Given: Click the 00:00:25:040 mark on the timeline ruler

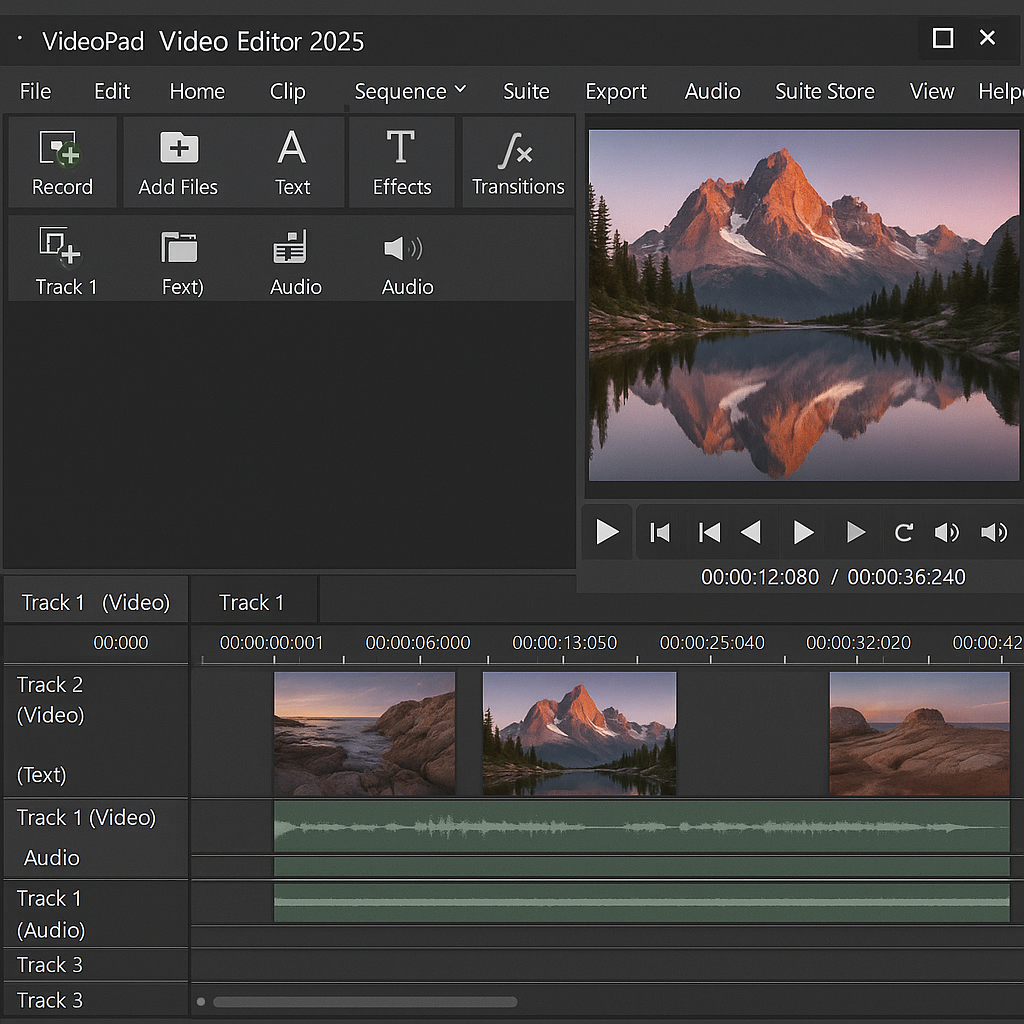Looking at the screenshot, I should click(x=712, y=643).
